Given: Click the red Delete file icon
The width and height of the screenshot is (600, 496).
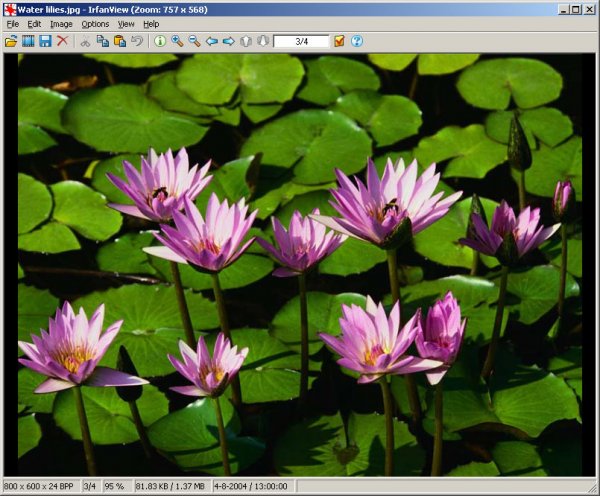Looking at the screenshot, I should (x=62, y=41).
